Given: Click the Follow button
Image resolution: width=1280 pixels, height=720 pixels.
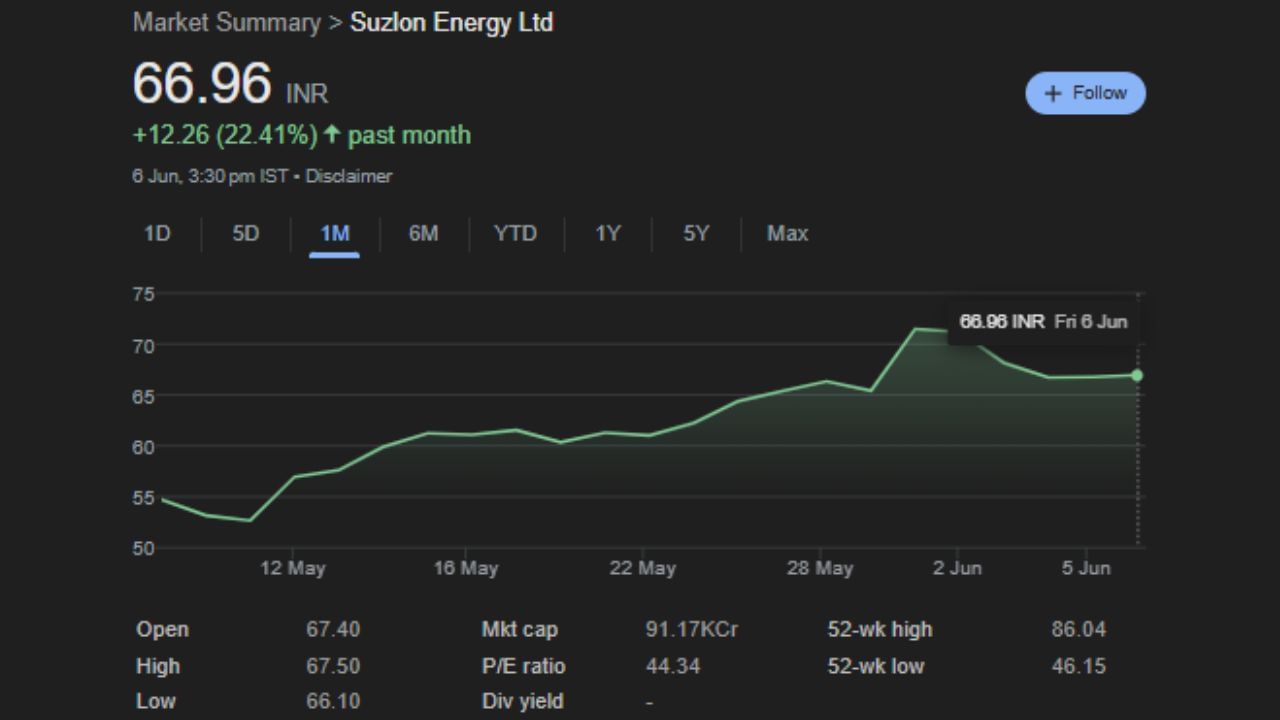Looking at the screenshot, I should click(x=1085, y=93).
